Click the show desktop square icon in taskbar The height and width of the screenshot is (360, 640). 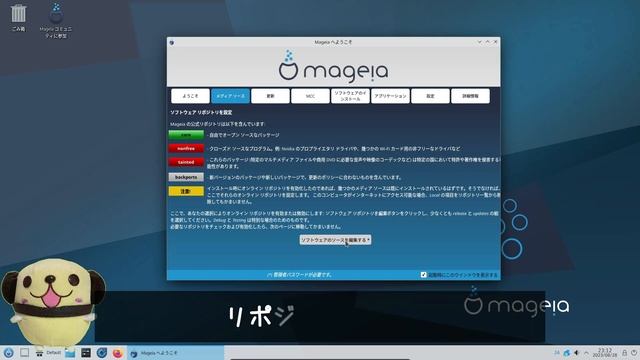(x=24, y=352)
